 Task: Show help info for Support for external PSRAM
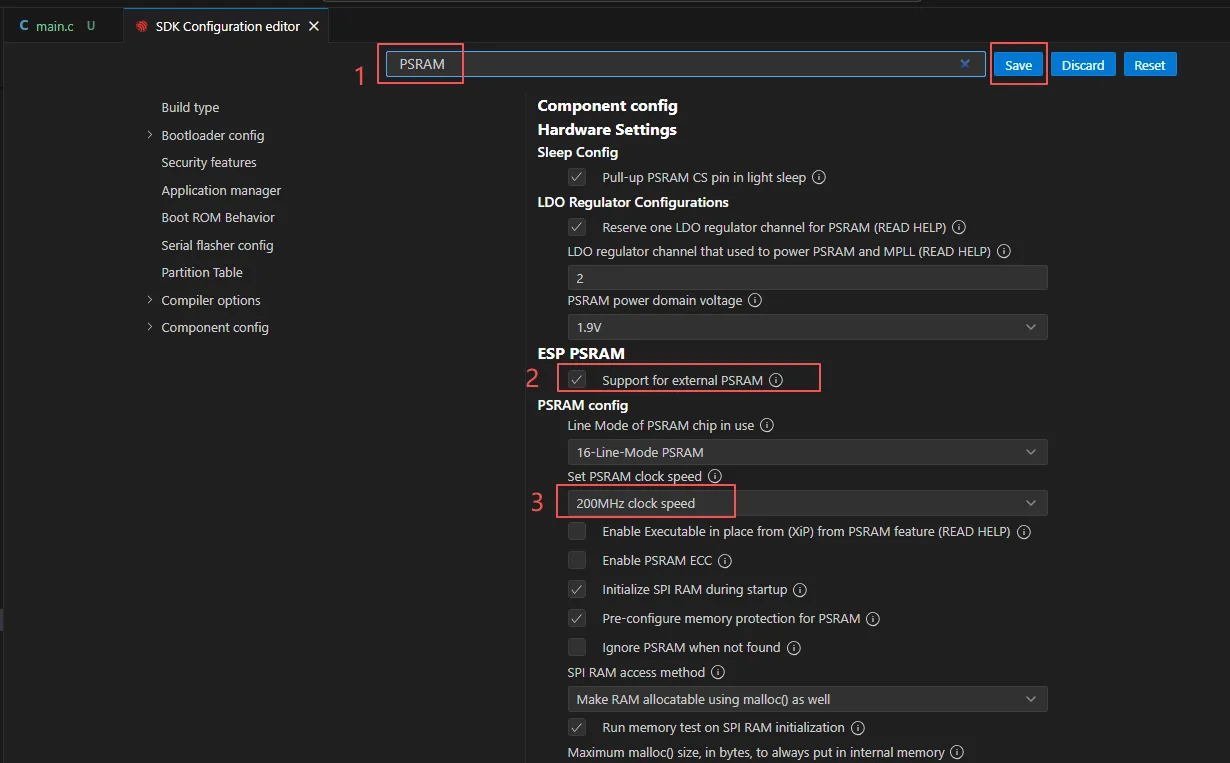[776, 380]
